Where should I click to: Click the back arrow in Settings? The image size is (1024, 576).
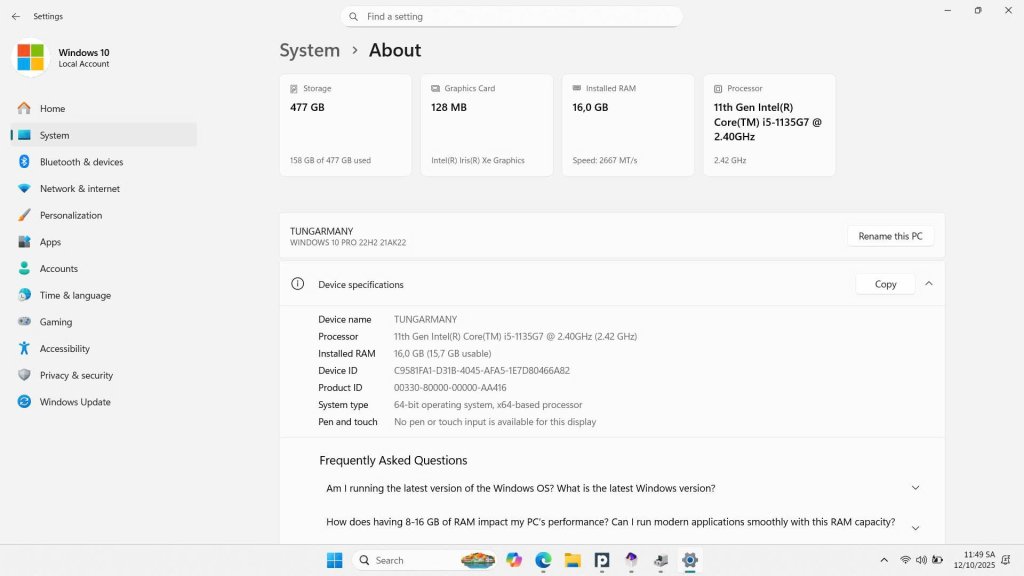pyautogui.click(x=15, y=16)
